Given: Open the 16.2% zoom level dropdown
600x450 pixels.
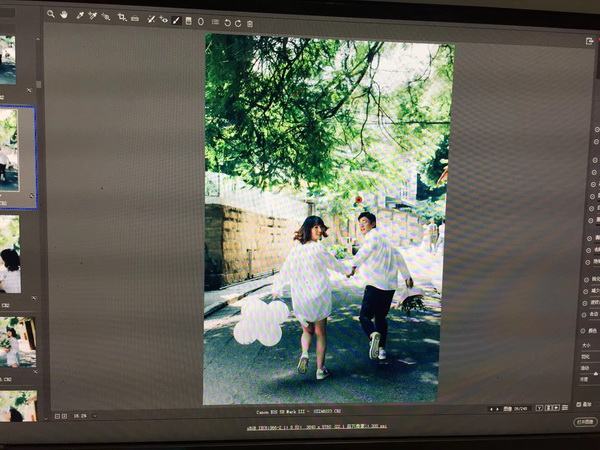Looking at the screenshot, I should click(x=95, y=416).
